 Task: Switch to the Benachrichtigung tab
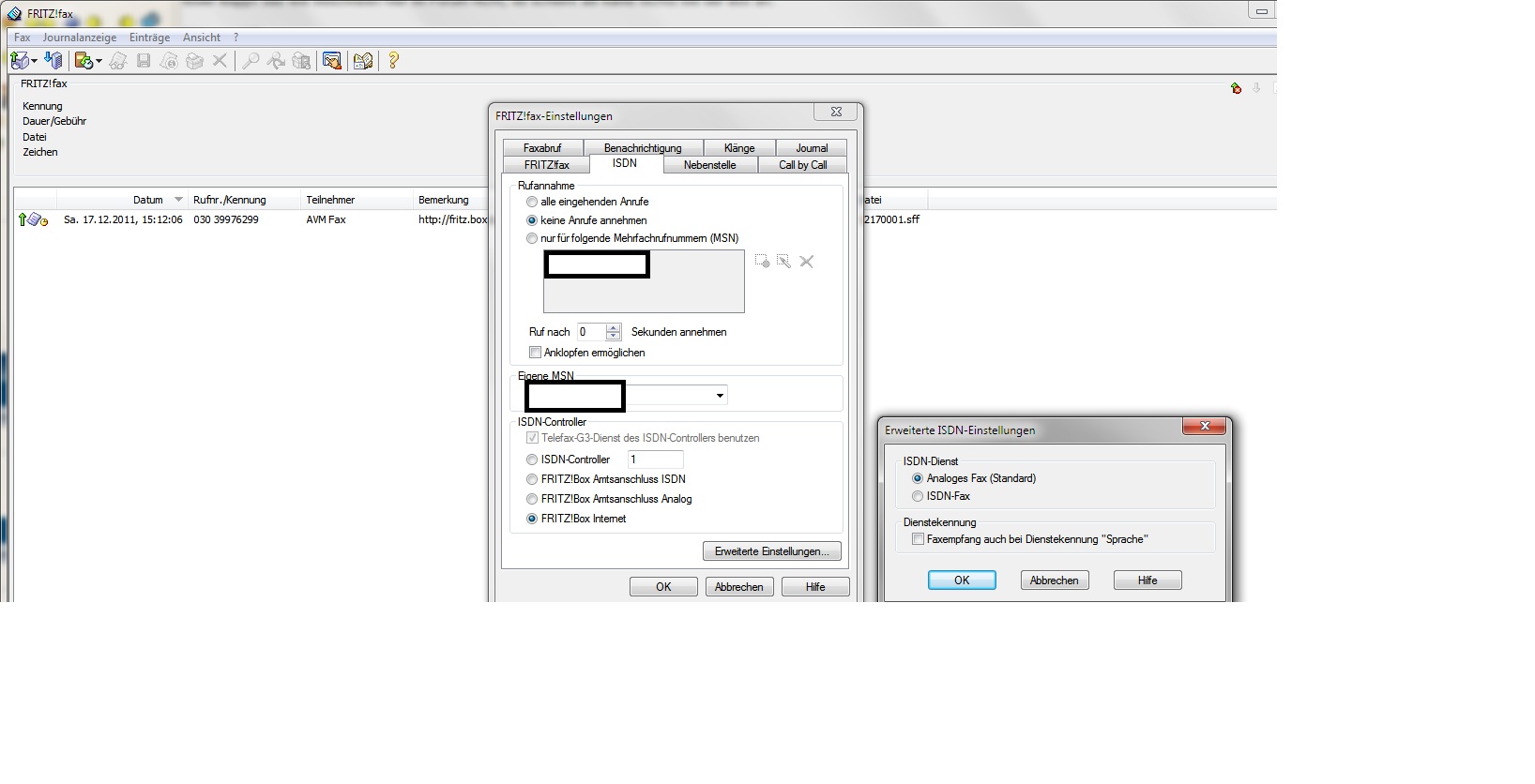pos(643,148)
